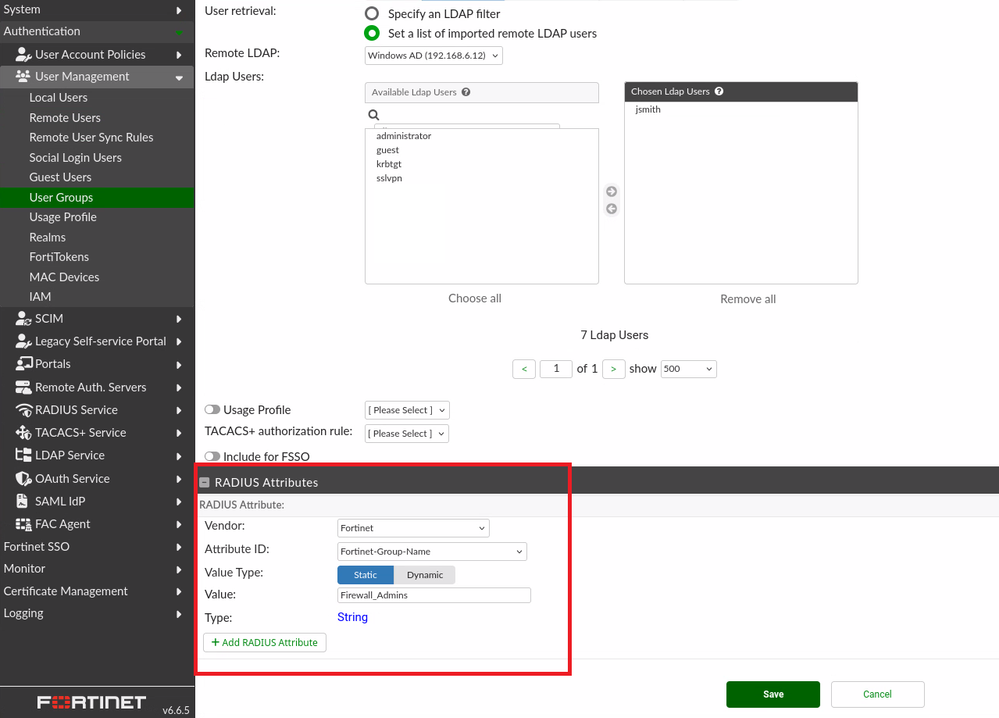Set Value Type to Static
999x718 pixels.
click(366, 575)
